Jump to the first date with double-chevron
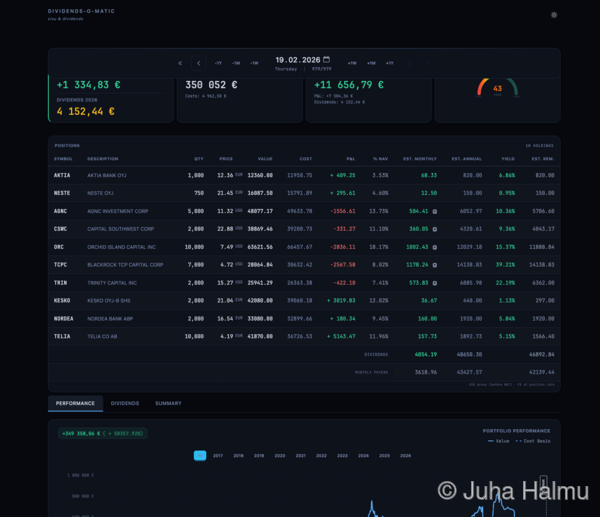 tap(180, 63)
